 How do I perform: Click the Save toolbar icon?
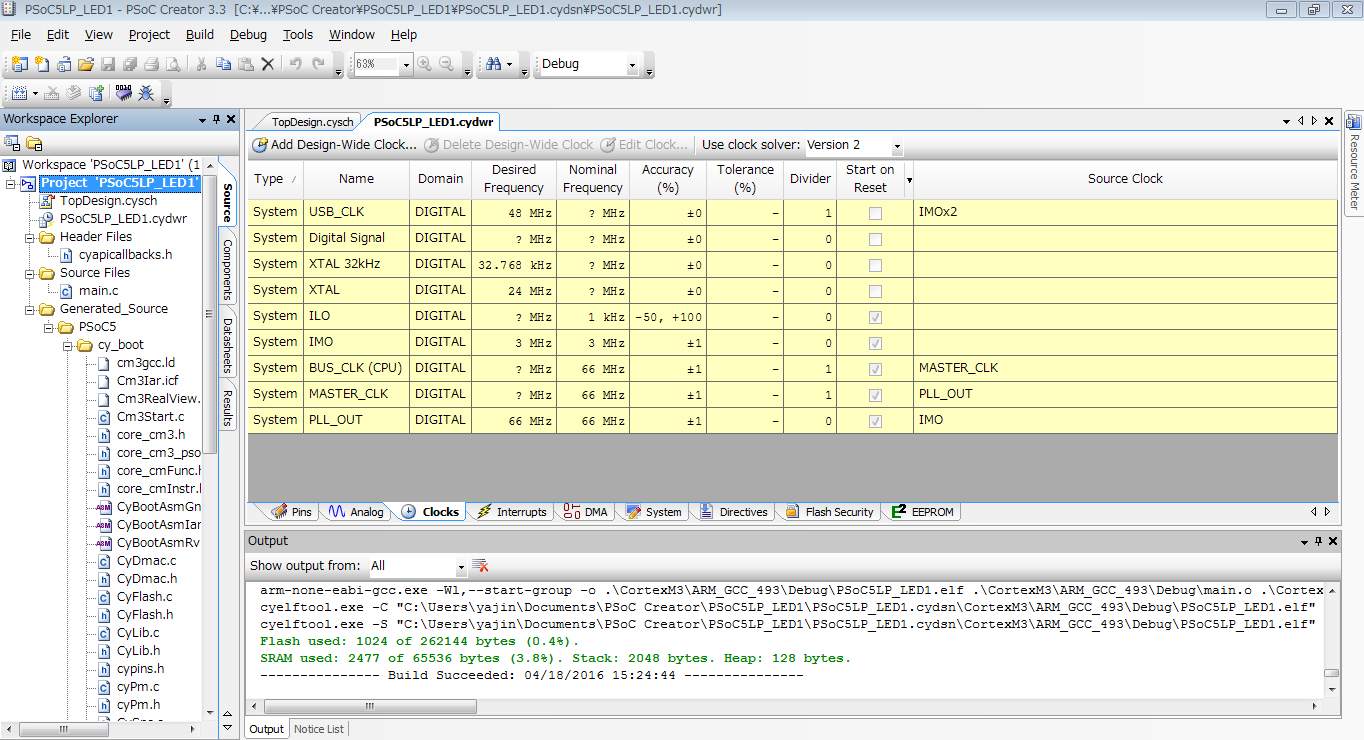(108, 64)
